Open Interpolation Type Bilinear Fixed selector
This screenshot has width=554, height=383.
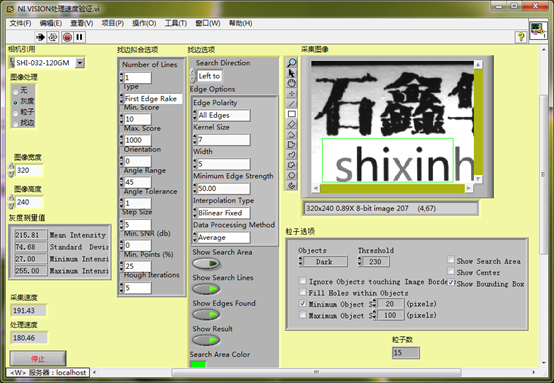[x=222, y=213]
